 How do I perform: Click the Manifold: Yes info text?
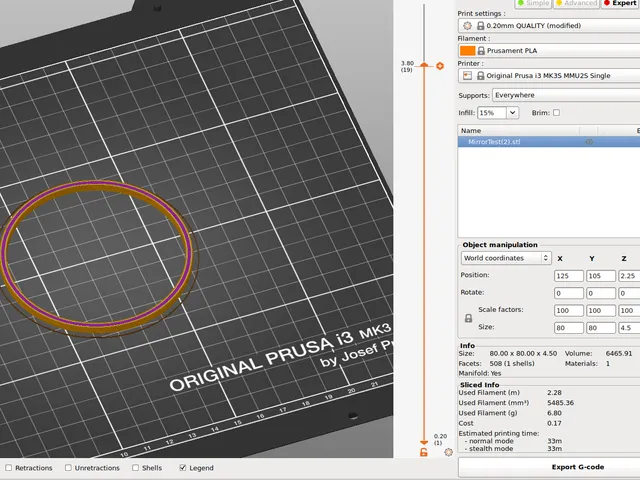(x=480, y=373)
